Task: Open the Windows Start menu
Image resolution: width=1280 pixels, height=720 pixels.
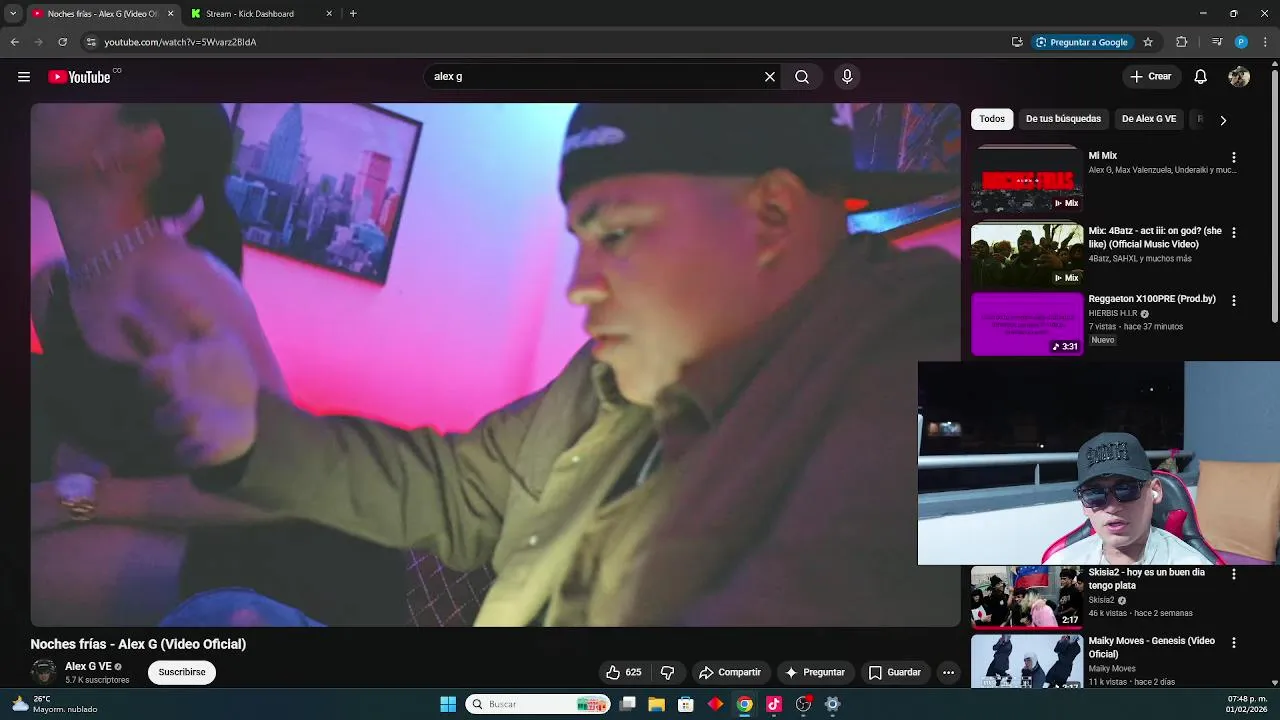Action: [x=448, y=704]
